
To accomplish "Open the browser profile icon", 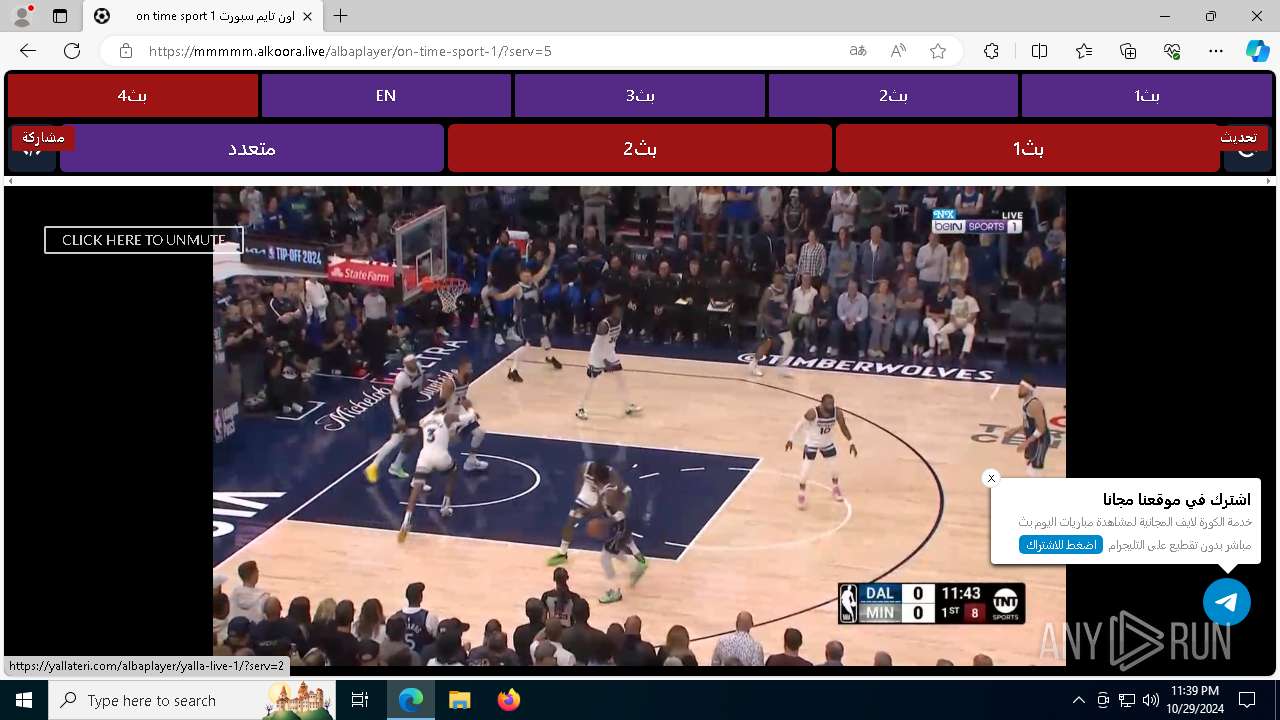I will tap(22, 16).
